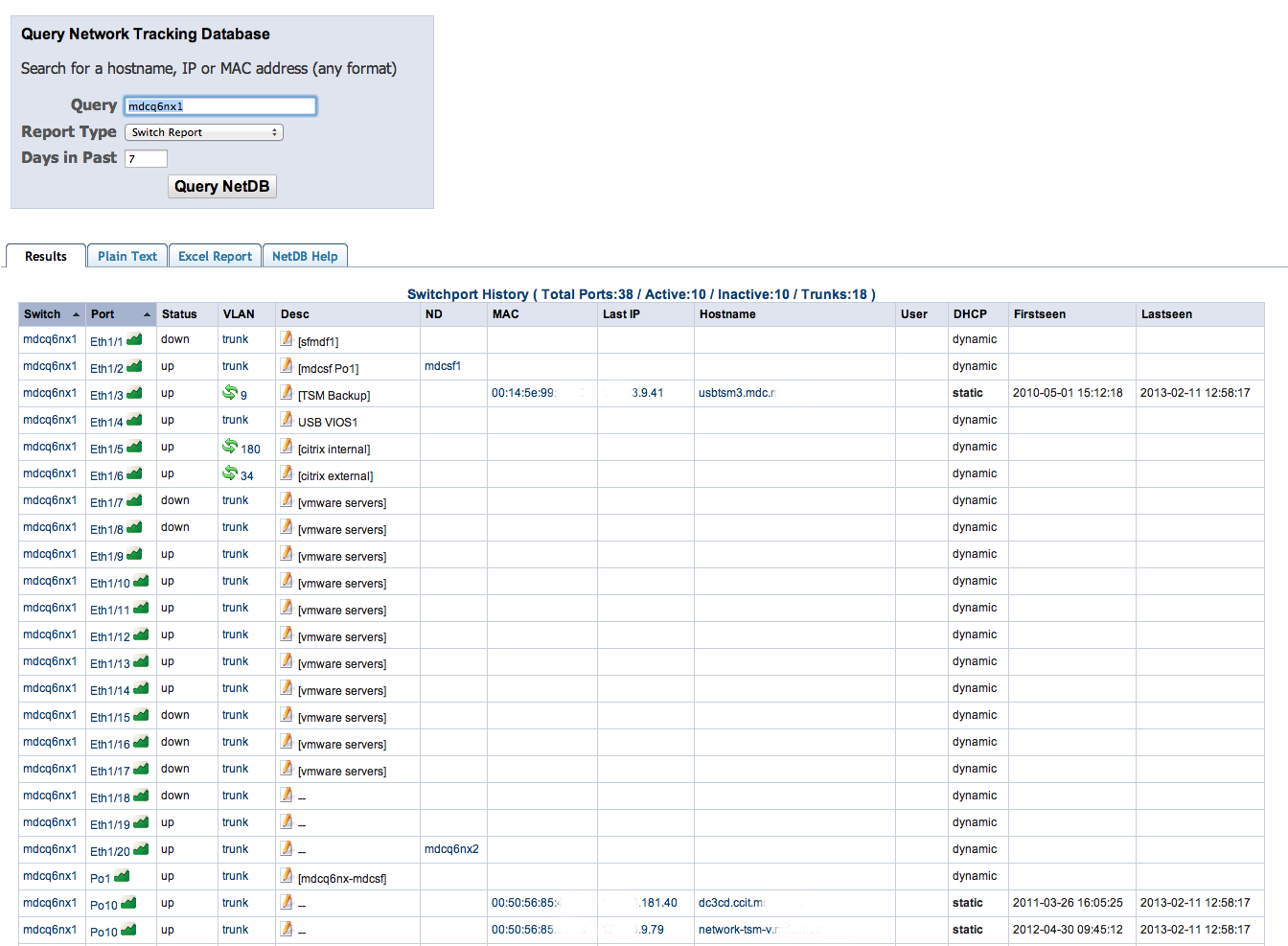Screen dimensions: 1288x946
Task: Open the traffic graph icon for Eth1/3
Action: 134,393
